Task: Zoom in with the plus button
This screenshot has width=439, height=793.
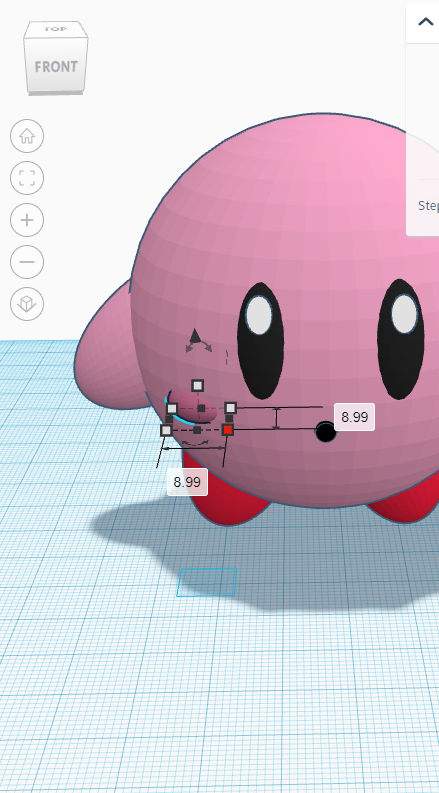Action: click(x=27, y=220)
